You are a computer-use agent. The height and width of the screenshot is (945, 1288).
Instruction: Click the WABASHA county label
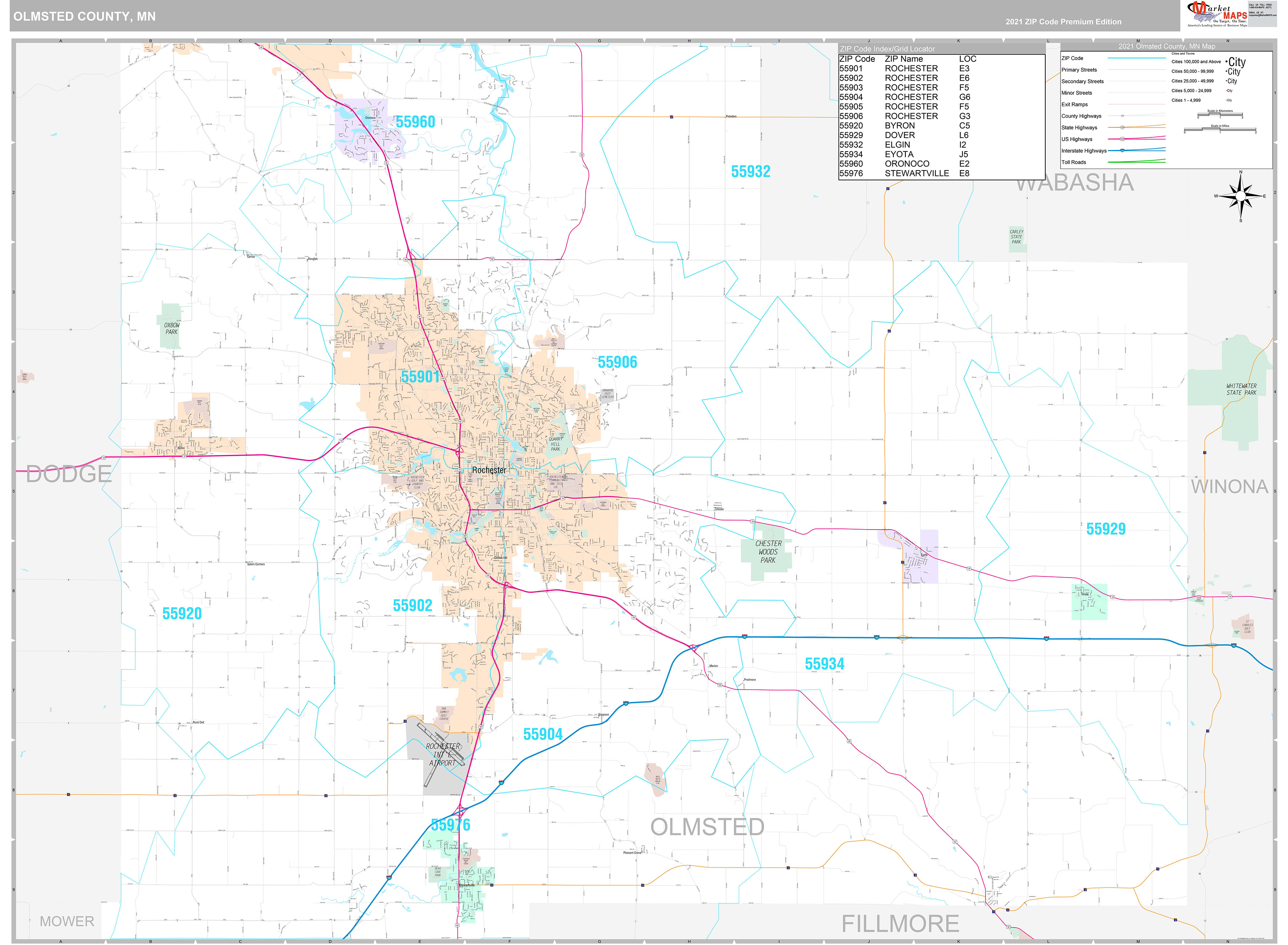(1075, 183)
